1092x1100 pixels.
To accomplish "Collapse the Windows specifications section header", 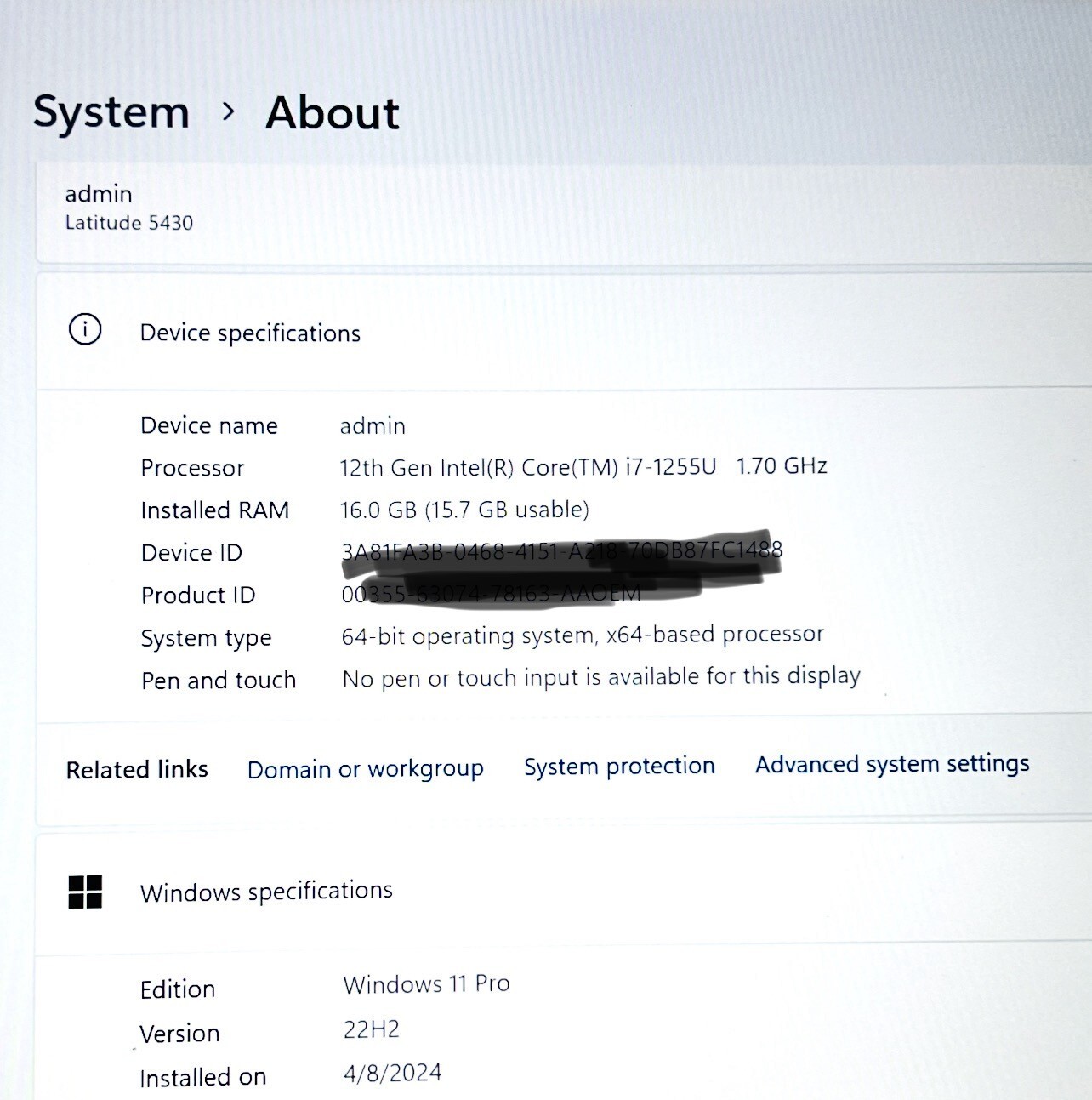I will point(564,892).
